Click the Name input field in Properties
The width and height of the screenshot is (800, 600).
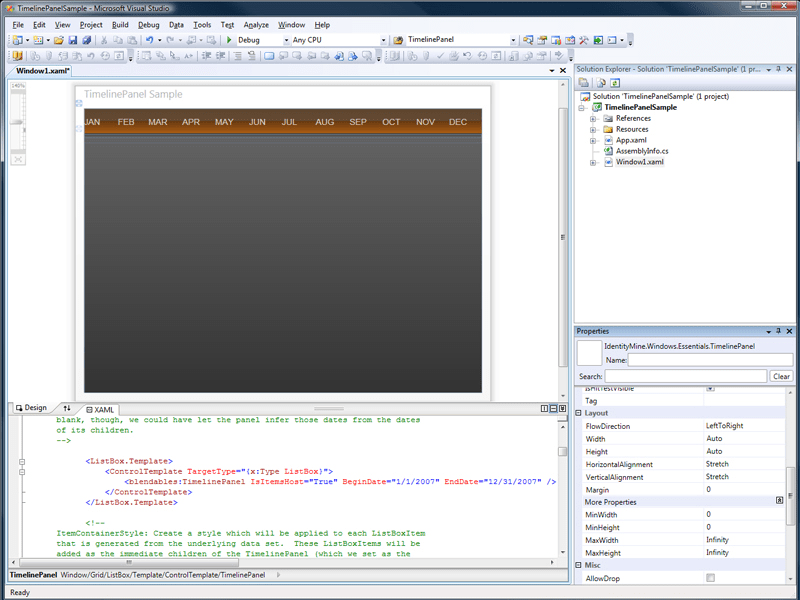point(712,359)
